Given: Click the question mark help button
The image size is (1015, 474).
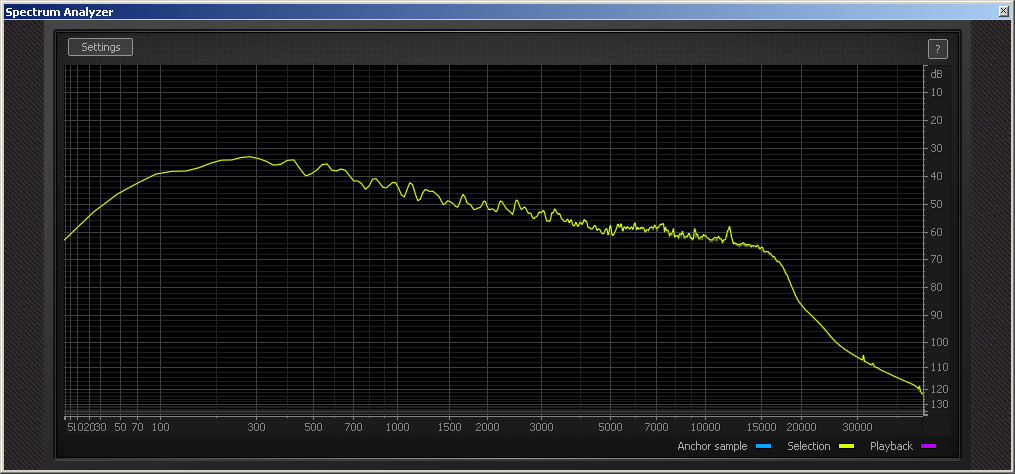Looking at the screenshot, I should point(937,48).
